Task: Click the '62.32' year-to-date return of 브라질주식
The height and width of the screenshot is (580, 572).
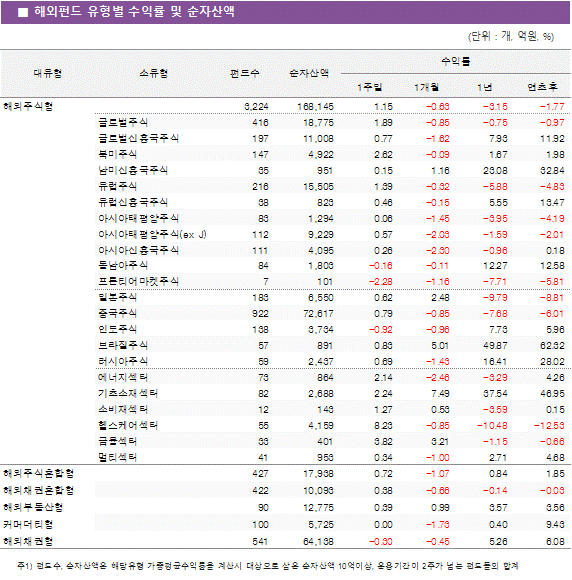Action: point(552,346)
